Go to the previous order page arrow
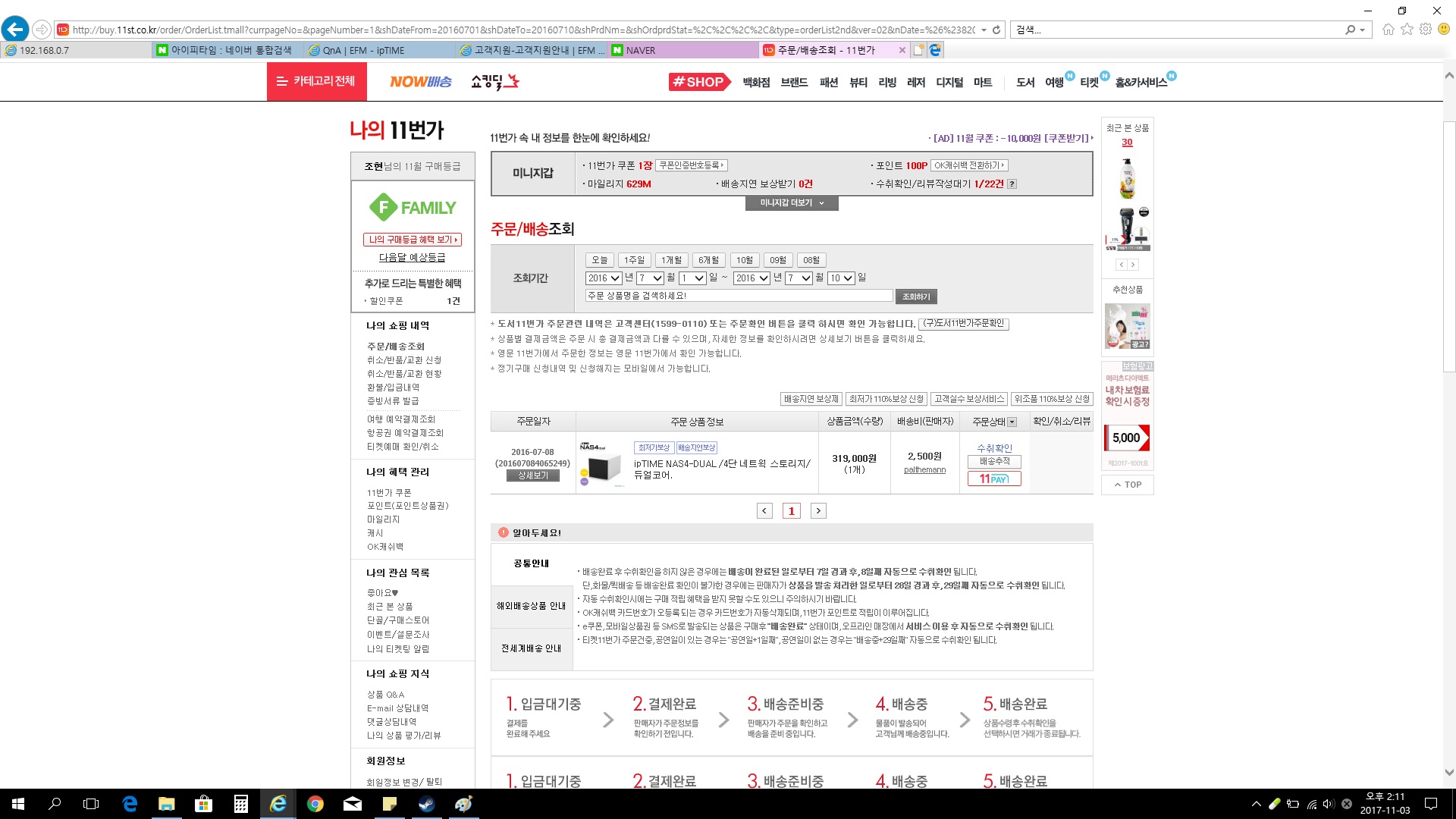This screenshot has width=1456, height=819. click(x=764, y=511)
